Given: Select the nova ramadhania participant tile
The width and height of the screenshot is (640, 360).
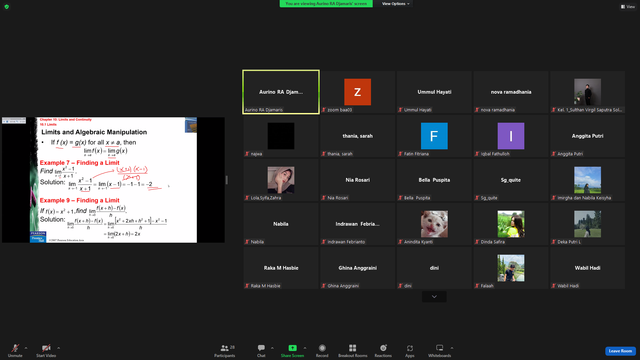Looking at the screenshot, I should 511,92.
